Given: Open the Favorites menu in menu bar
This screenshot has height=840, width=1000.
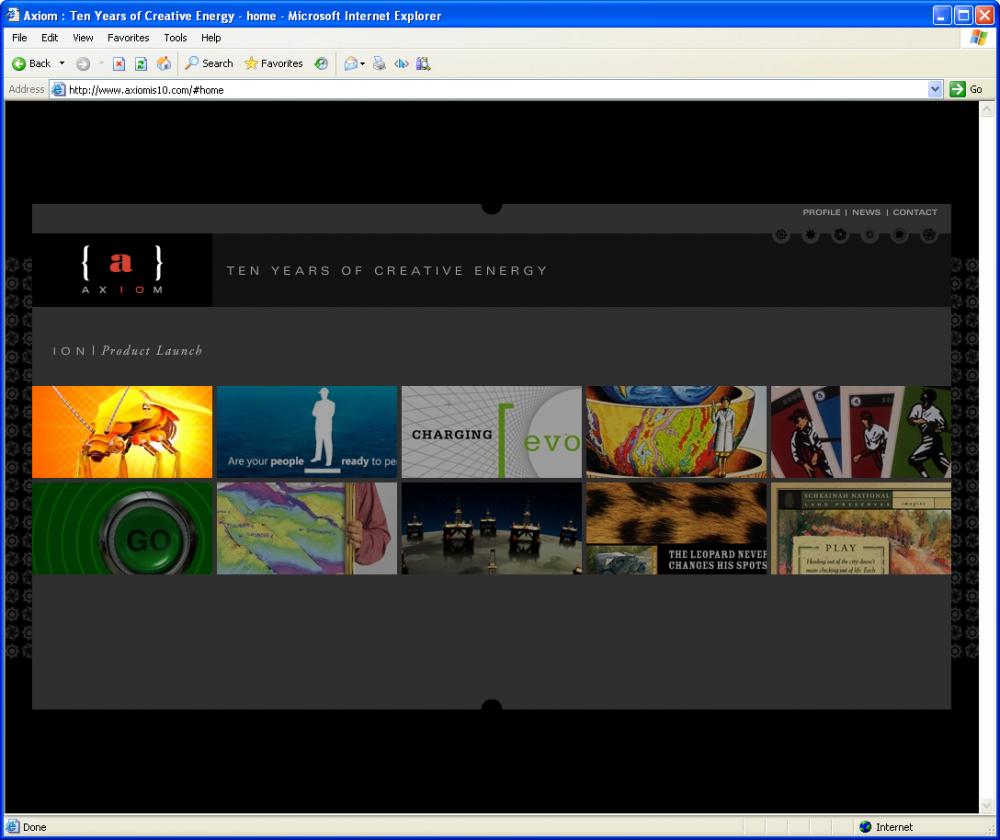Looking at the screenshot, I should [128, 38].
